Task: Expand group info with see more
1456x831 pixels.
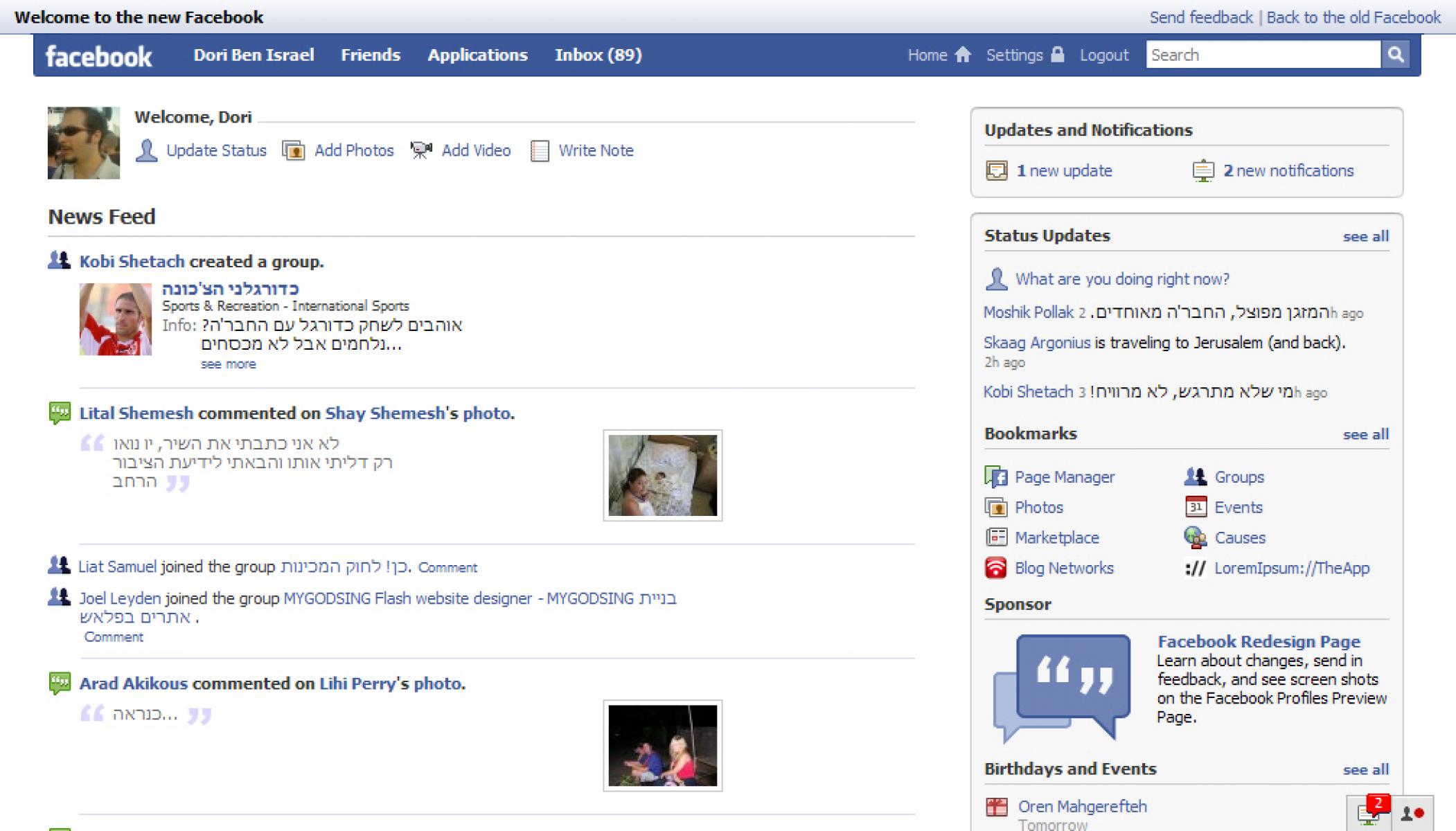Action: [x=228, y=364]
